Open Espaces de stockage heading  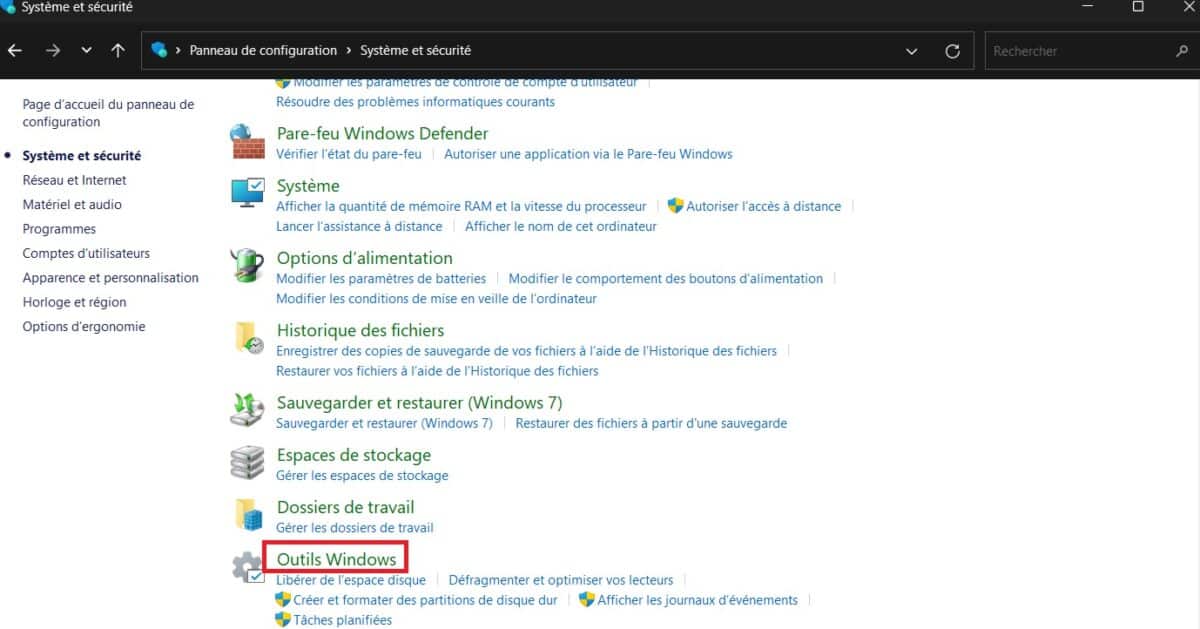354,455
